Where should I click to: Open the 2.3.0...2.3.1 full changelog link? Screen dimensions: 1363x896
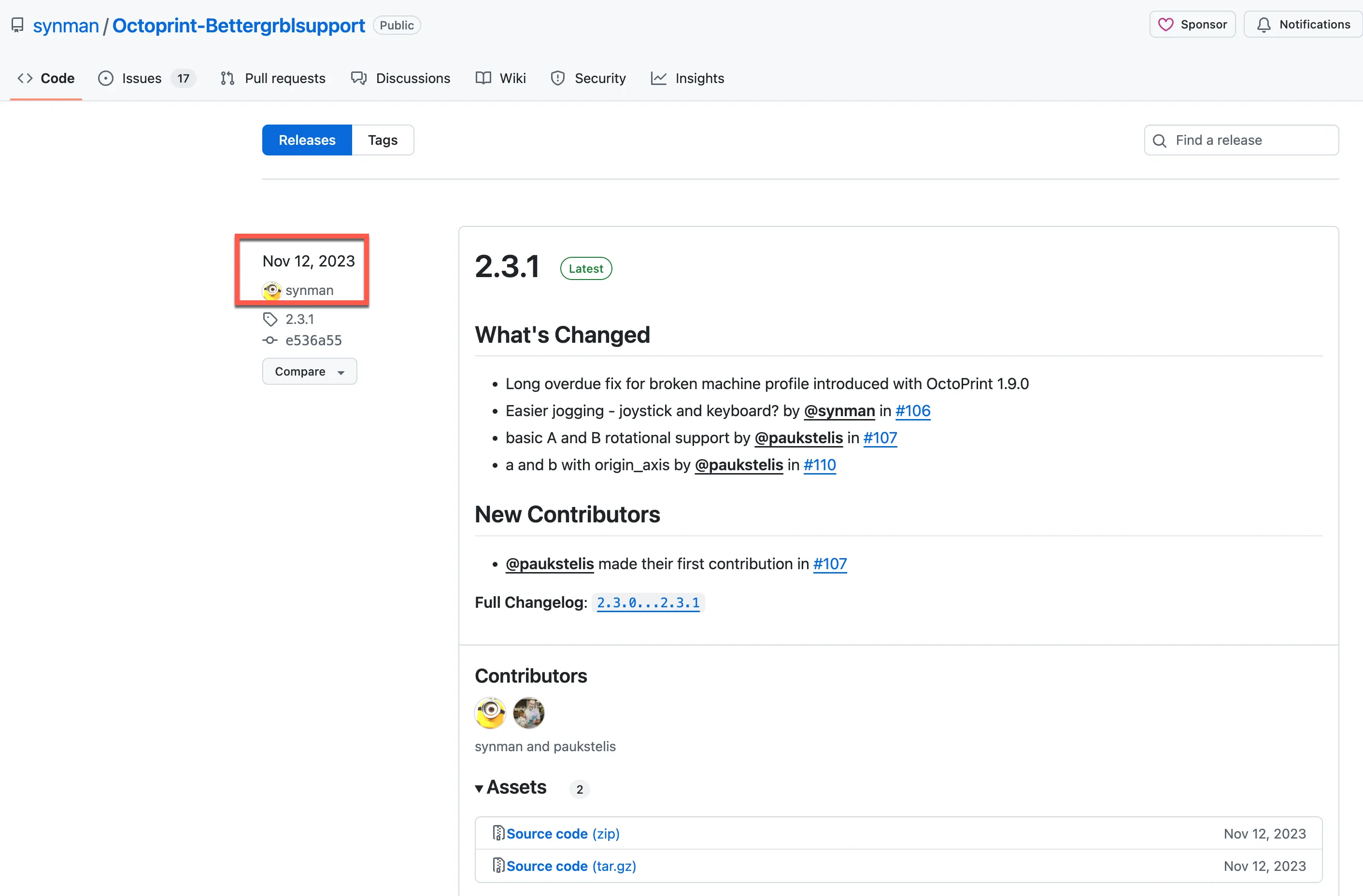point(648,602)
